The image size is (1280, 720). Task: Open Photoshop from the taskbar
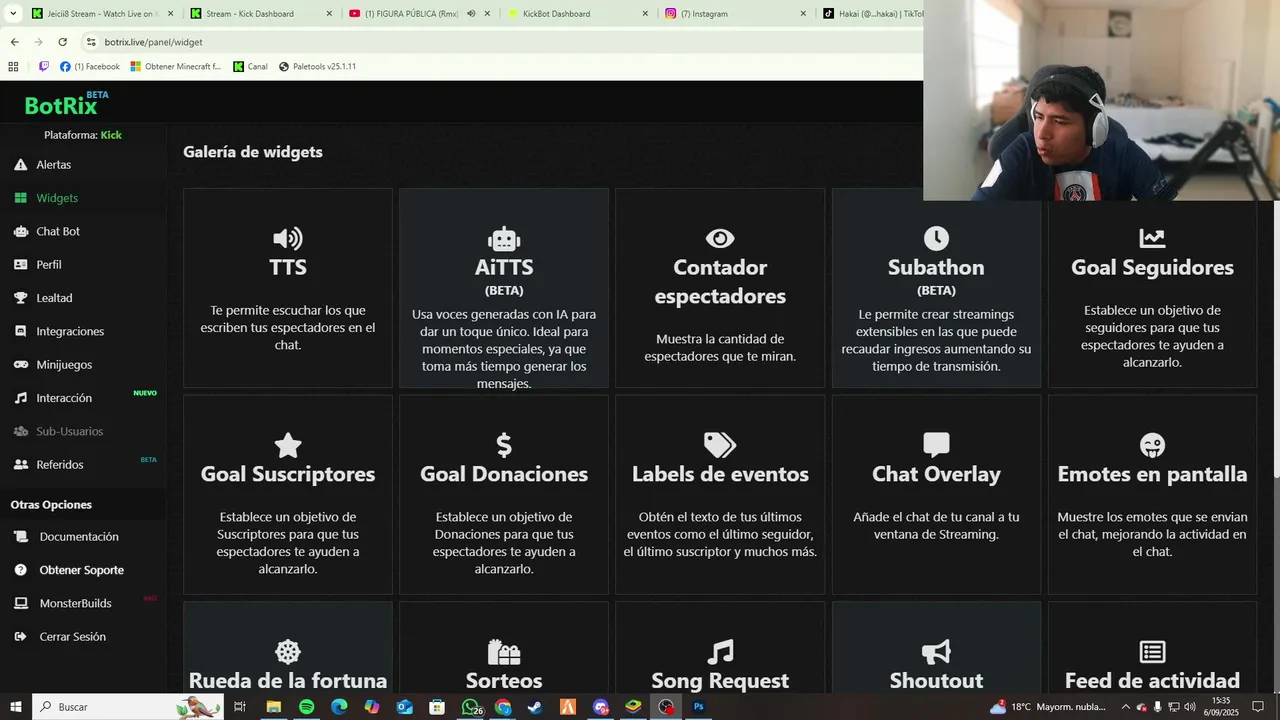(x=699, y=707)
